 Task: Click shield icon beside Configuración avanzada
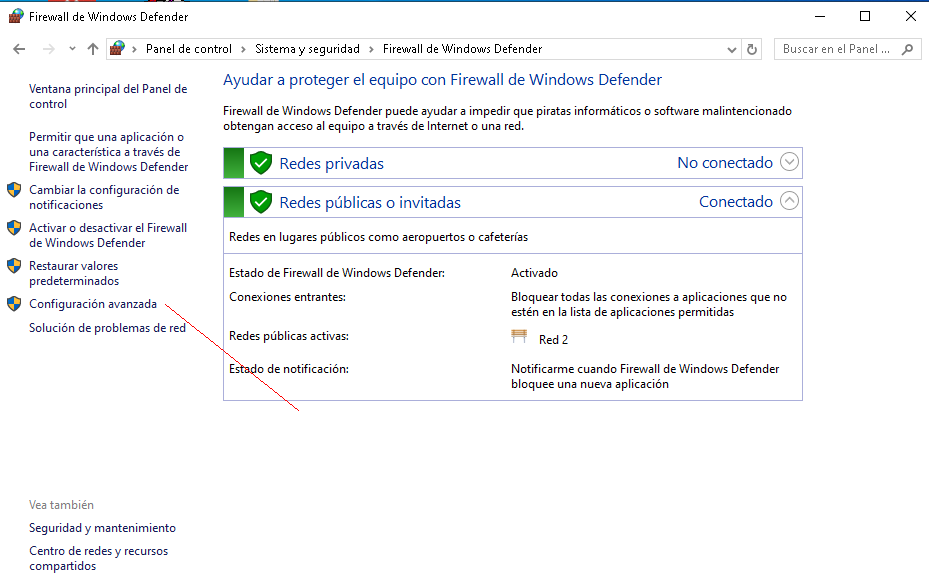pos(14,304)
